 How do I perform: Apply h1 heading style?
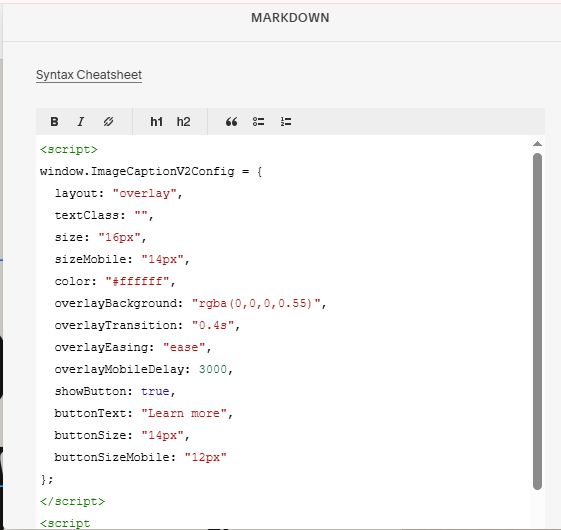156,122
